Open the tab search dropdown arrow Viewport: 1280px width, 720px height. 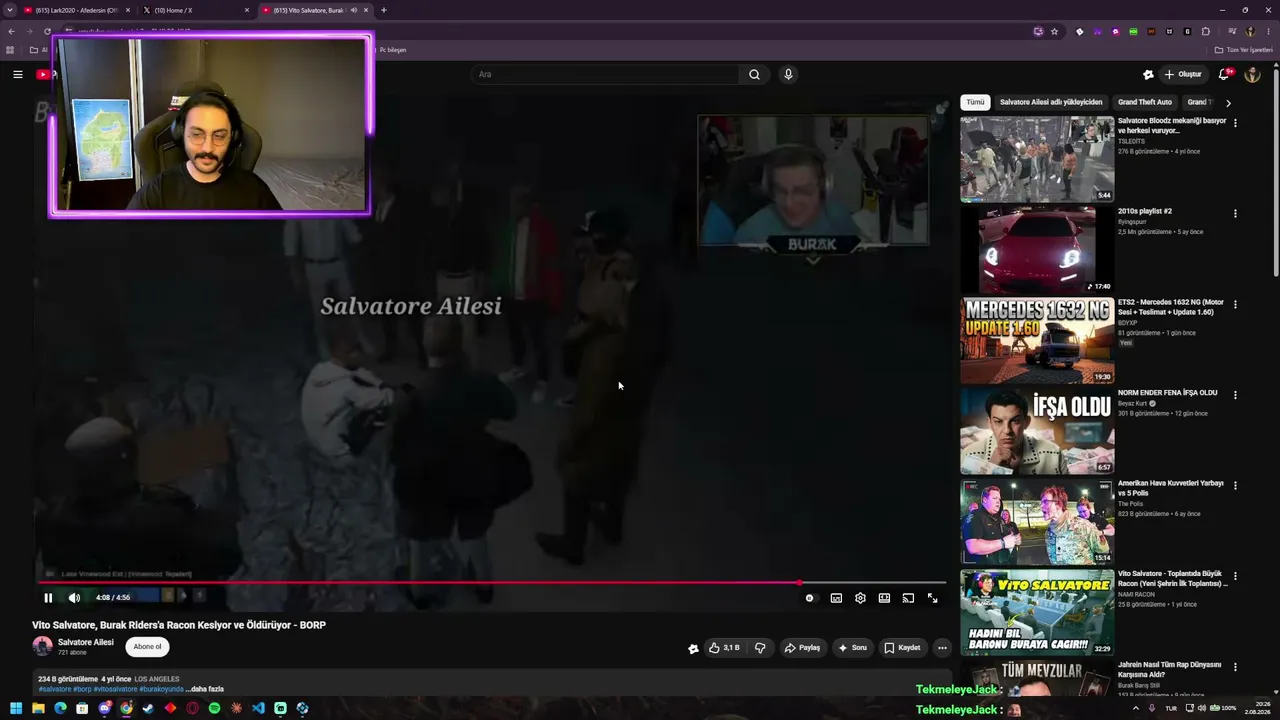pyautogui.click(x=10, y=10)
